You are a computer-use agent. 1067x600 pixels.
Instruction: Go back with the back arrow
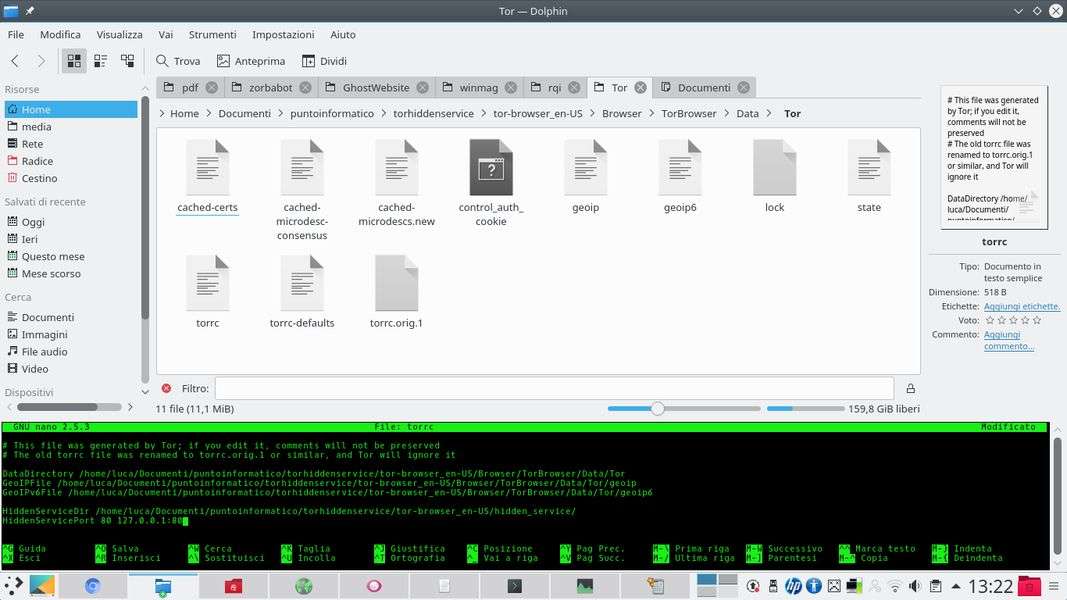16,61
